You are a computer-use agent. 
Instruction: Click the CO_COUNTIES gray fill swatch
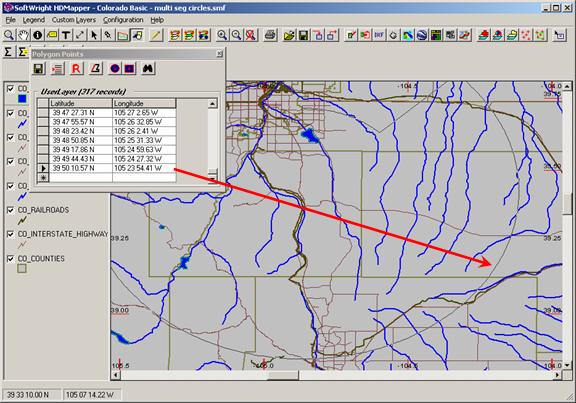22,269
